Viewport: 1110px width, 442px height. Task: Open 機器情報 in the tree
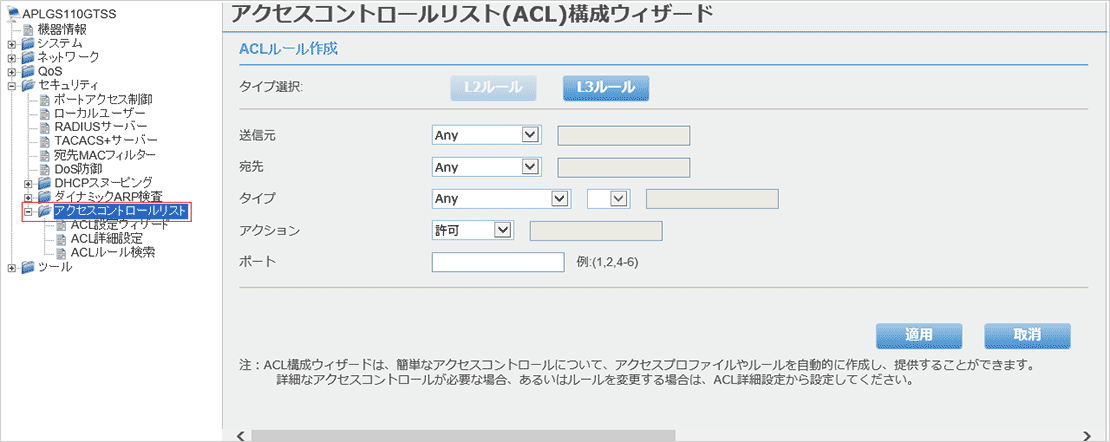pos(62,30)
